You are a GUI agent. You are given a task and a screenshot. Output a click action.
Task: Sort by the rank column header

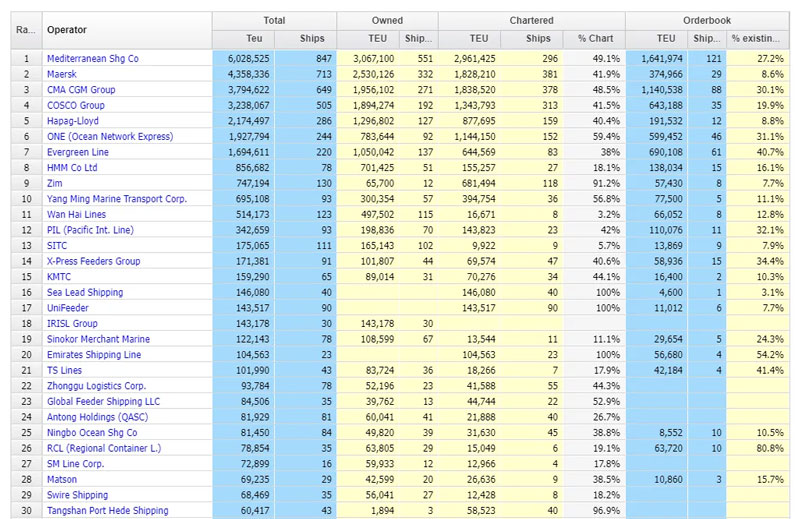[x=25, y=29]
